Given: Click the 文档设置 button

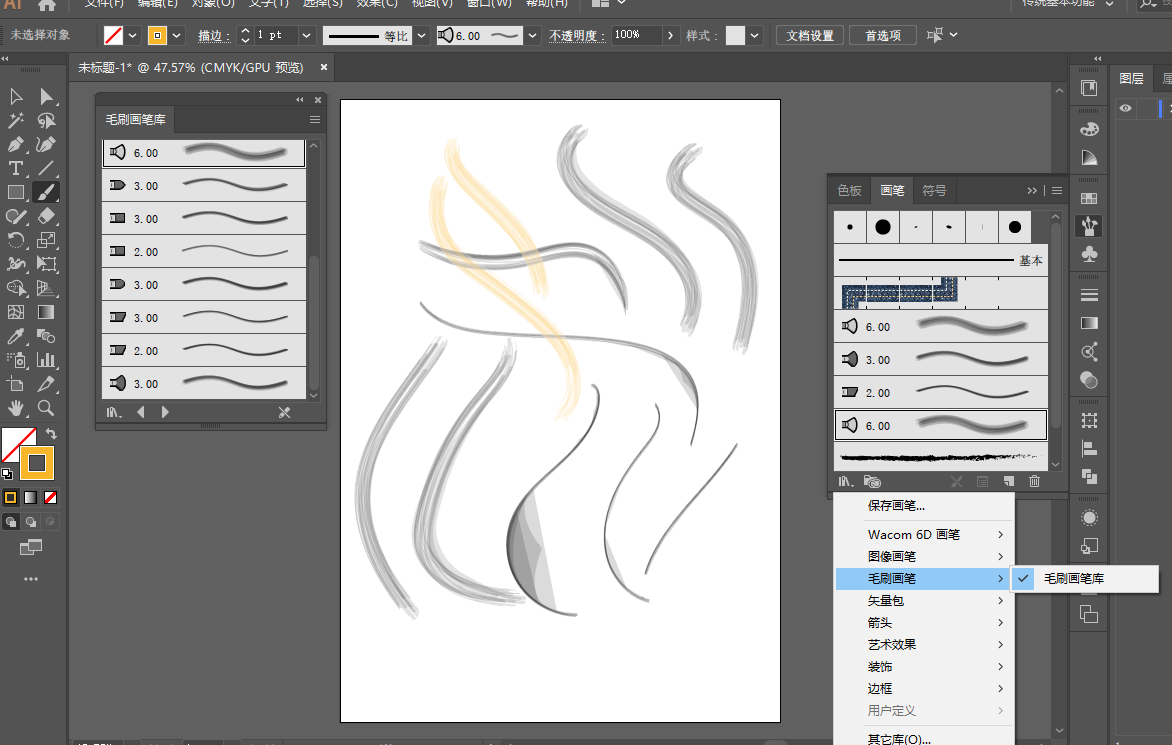Looking at the screenshot, I should tap(809, 36).
